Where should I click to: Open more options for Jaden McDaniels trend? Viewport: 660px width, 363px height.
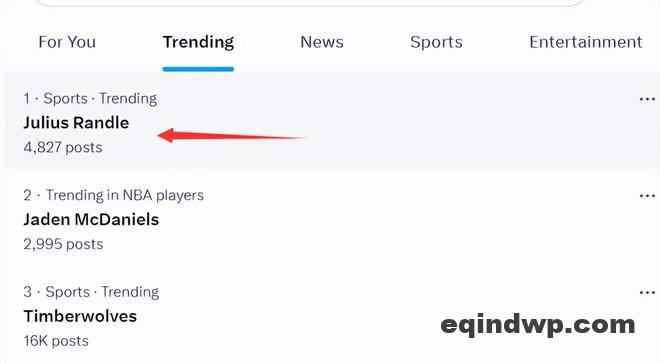click(647, 196)
